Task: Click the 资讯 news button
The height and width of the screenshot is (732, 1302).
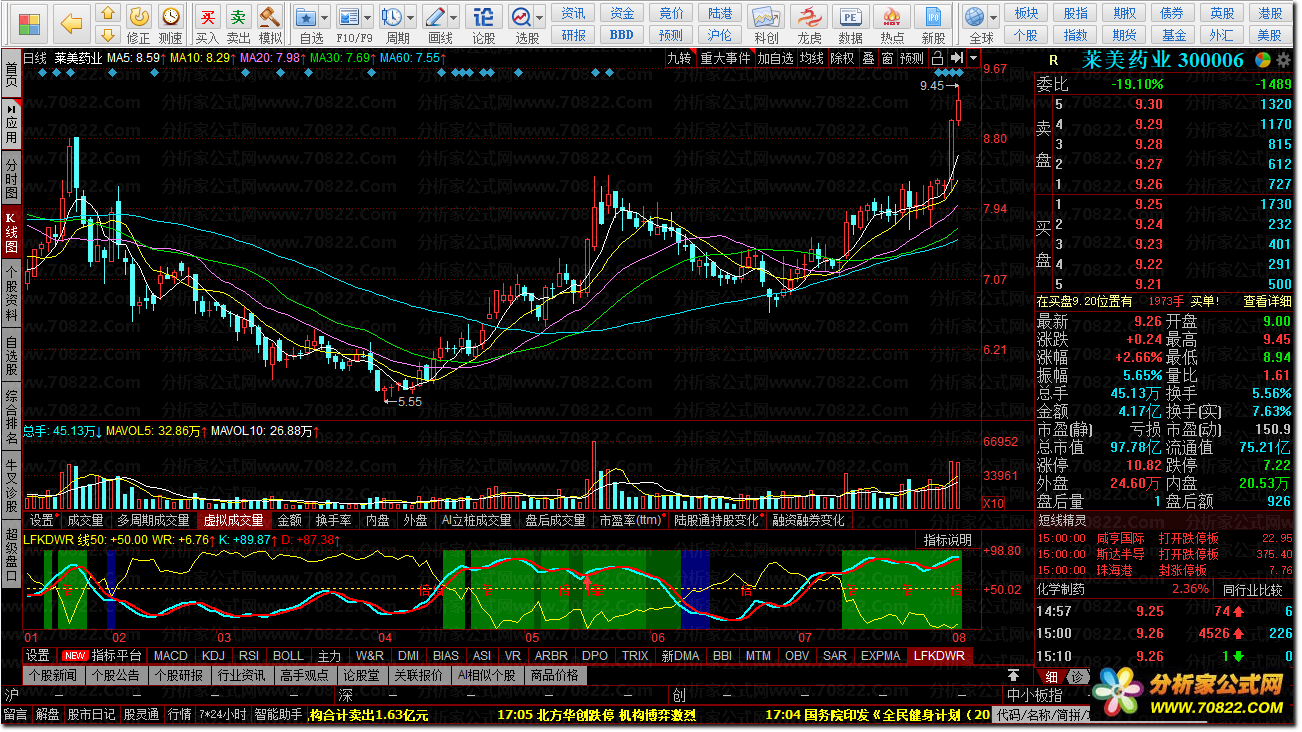Action: tap(574, 13)
